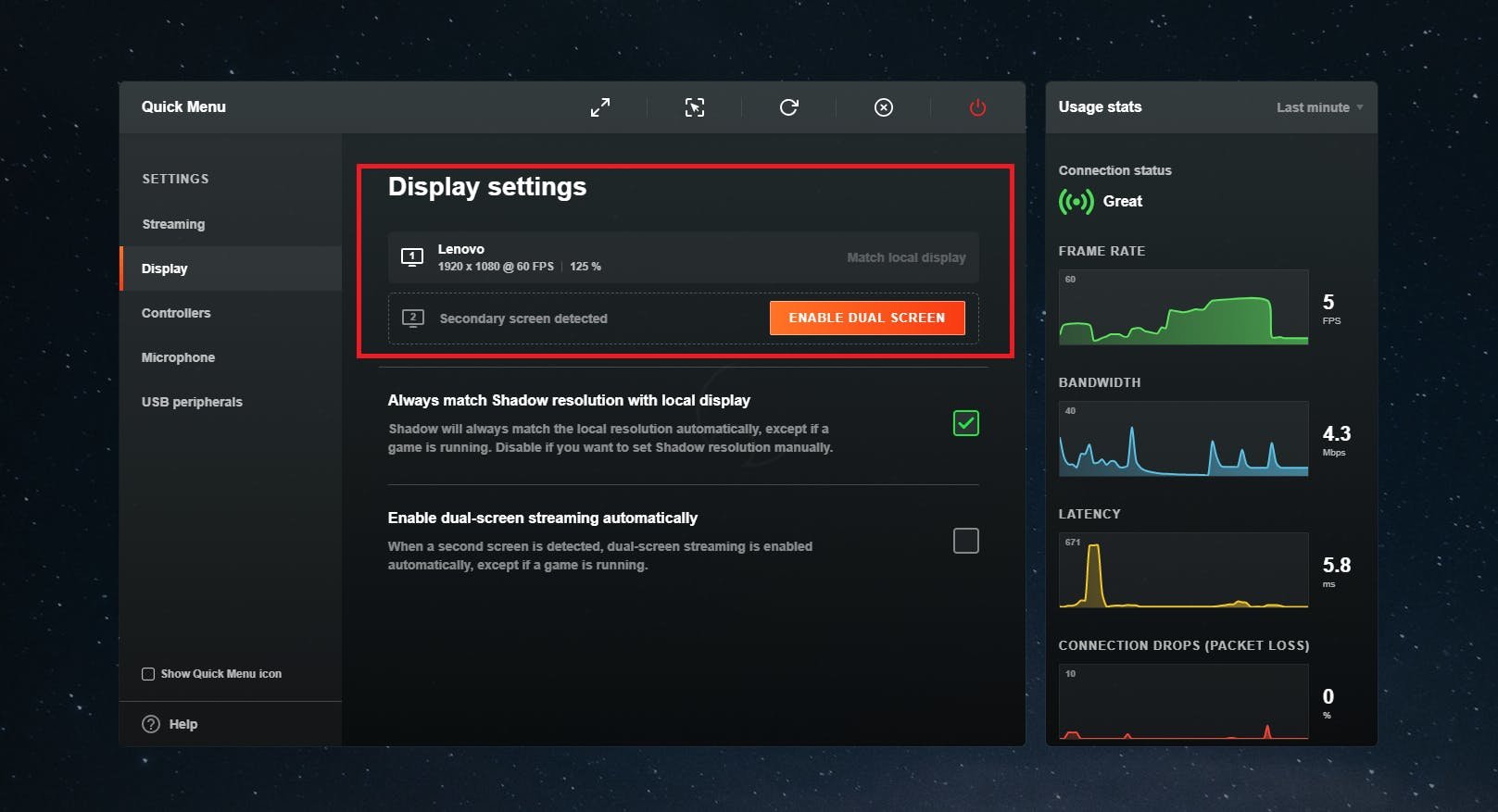Image resolution: width=1498 pixels, height=812 pixels.
Task: Uncheck Always match Shadow resolution checkbox
Action: pos(966,423)
